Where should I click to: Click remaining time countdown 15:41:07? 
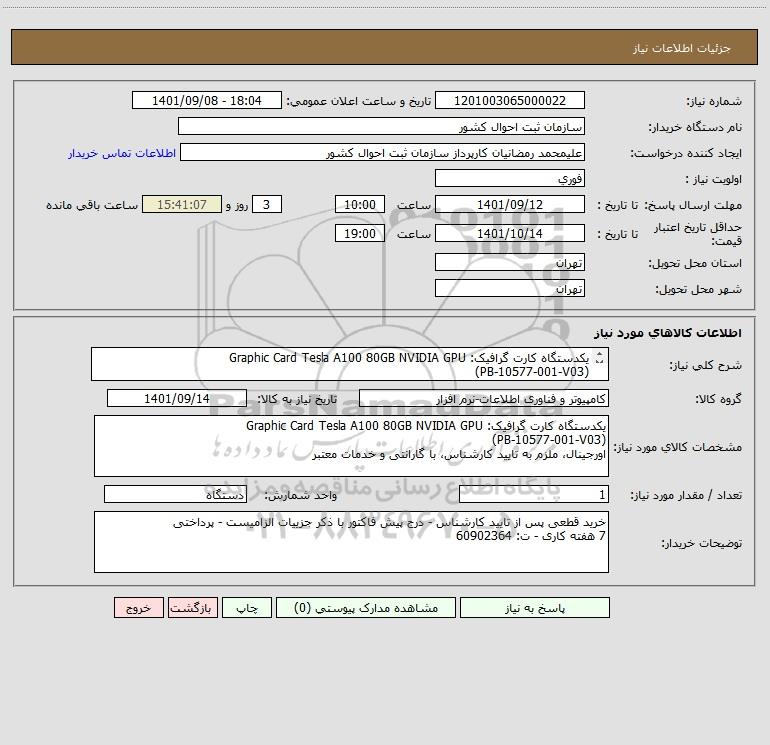182,204
